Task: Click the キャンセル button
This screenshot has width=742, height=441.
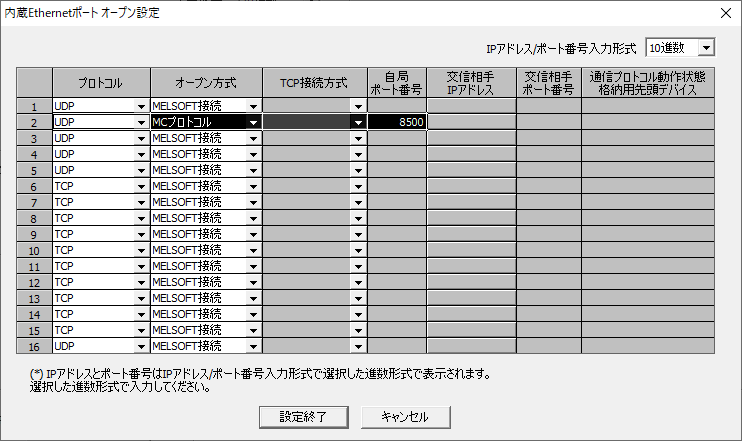Action: pos(406,417)
